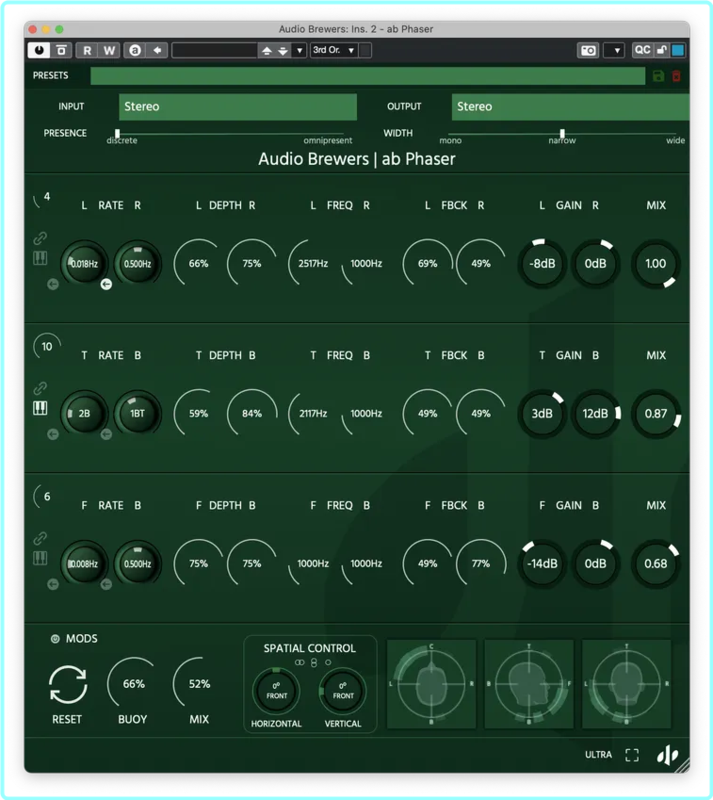Image resolution: width=713 pixels, height=800 pixels.
Task: Click the link icon in F/B row
Action: [x=40, y=538]
